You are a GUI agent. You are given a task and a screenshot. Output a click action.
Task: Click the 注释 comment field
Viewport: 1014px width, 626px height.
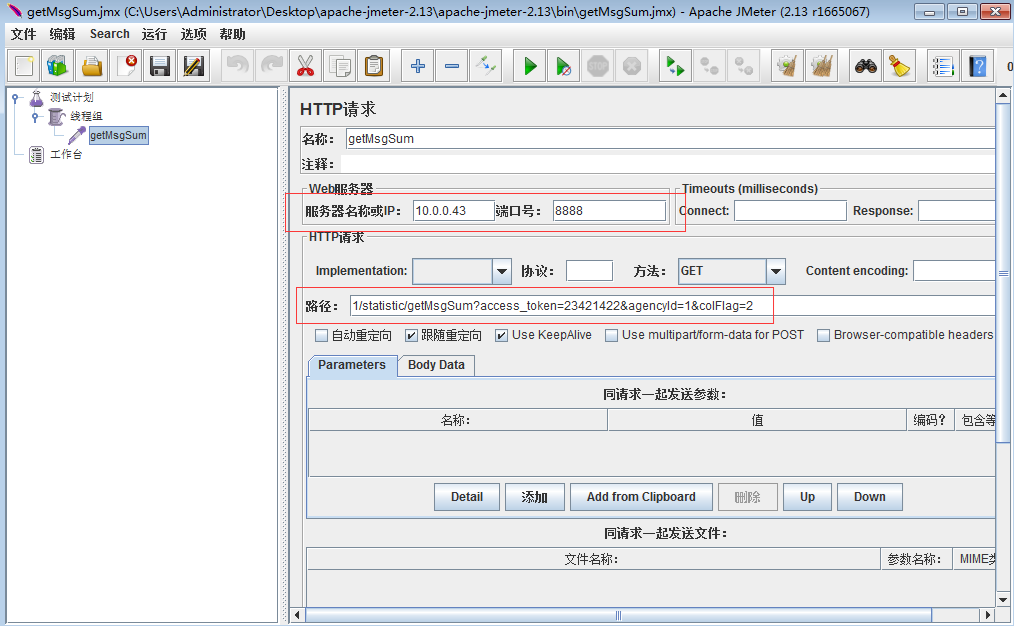tap(667, 164)
